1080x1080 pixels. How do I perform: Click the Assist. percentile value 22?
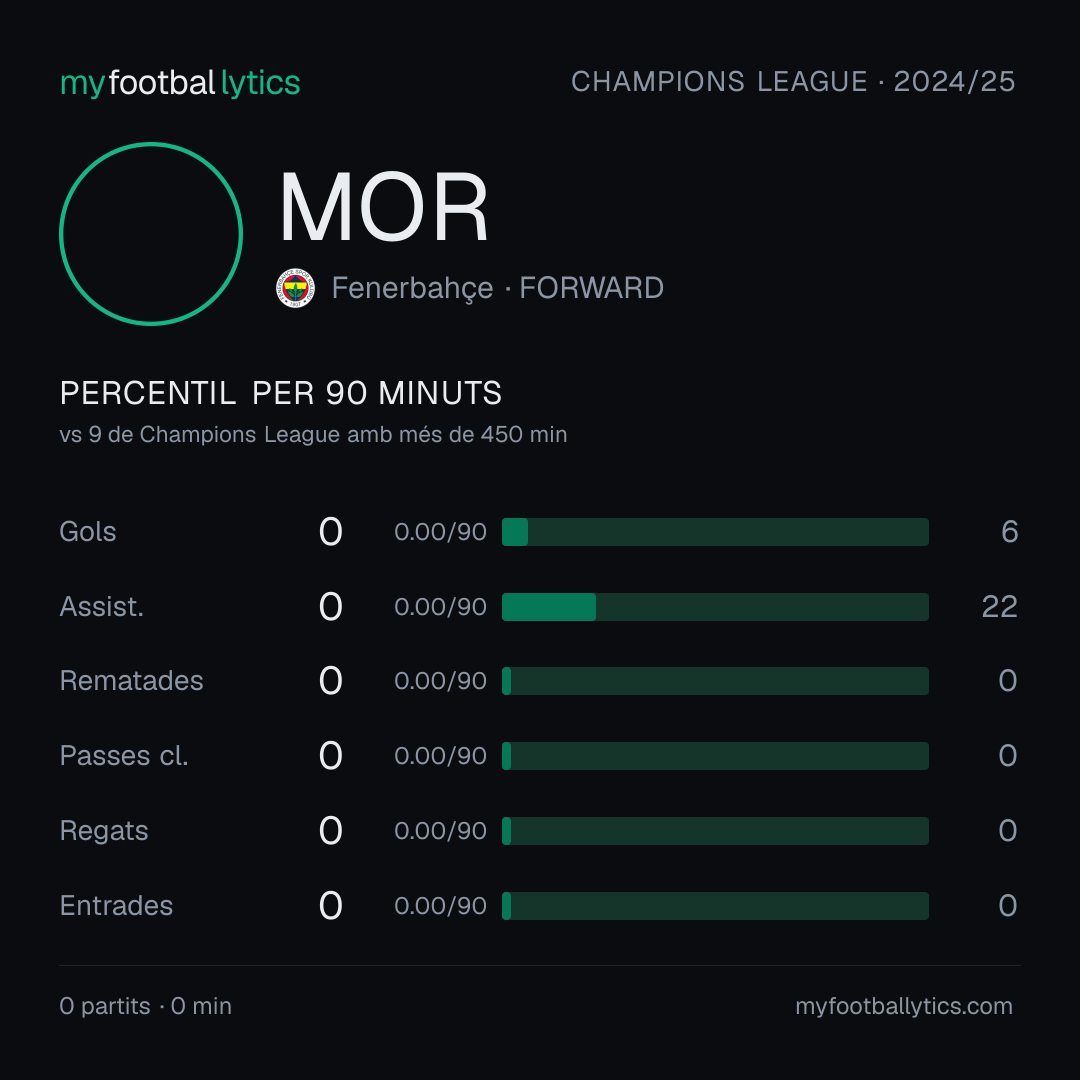click(999, 607)
